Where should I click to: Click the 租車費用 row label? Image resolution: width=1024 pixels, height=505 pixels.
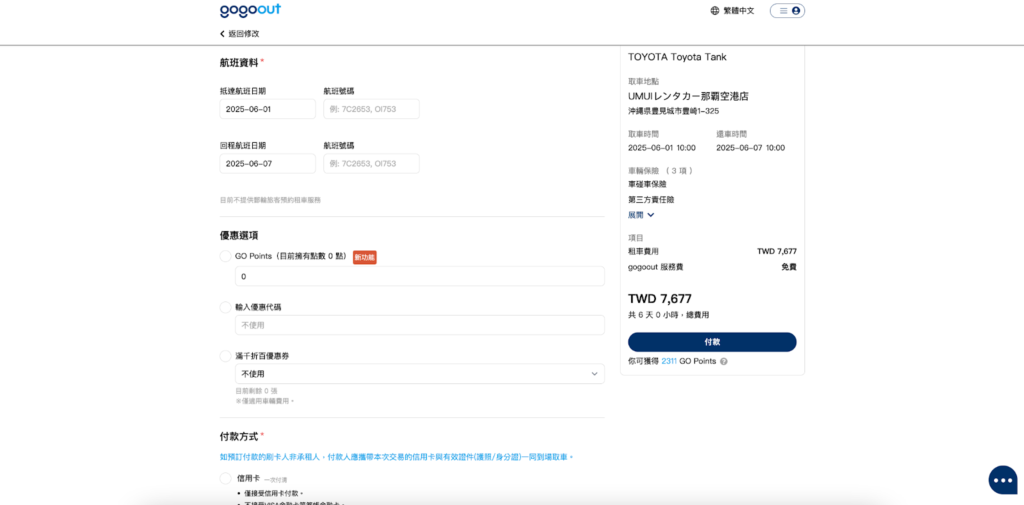tap(643, 251)
